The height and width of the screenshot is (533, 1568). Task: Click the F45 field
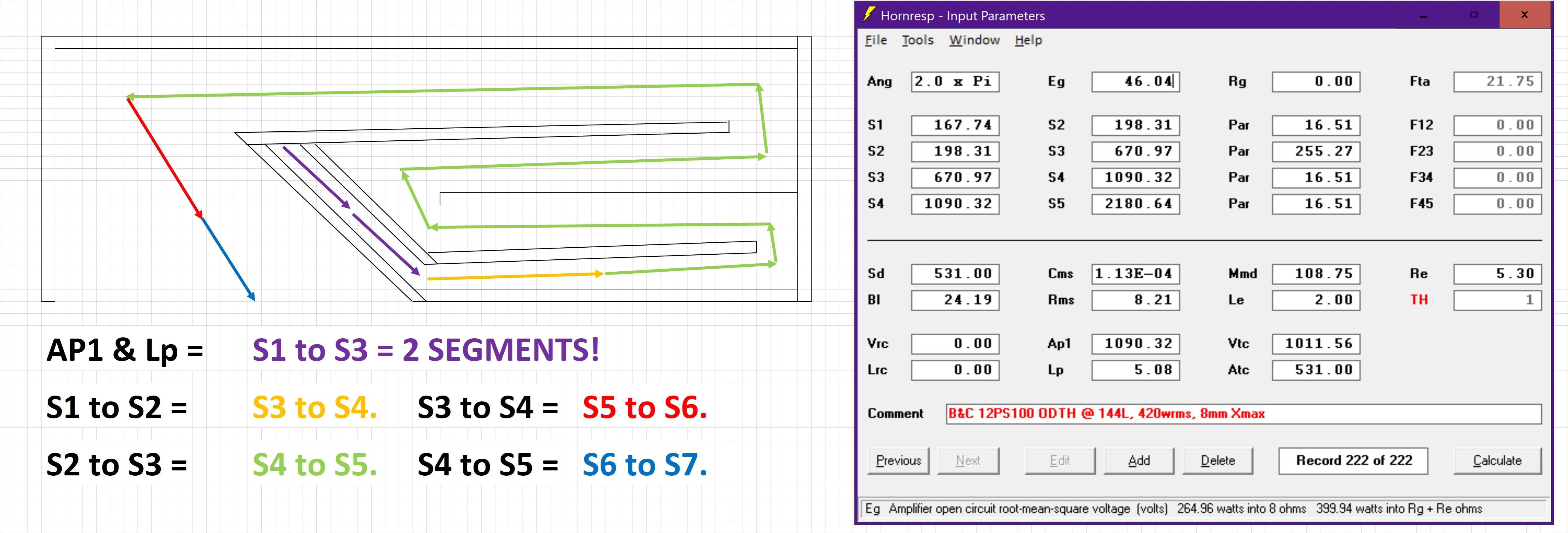tap(1497, 204)
